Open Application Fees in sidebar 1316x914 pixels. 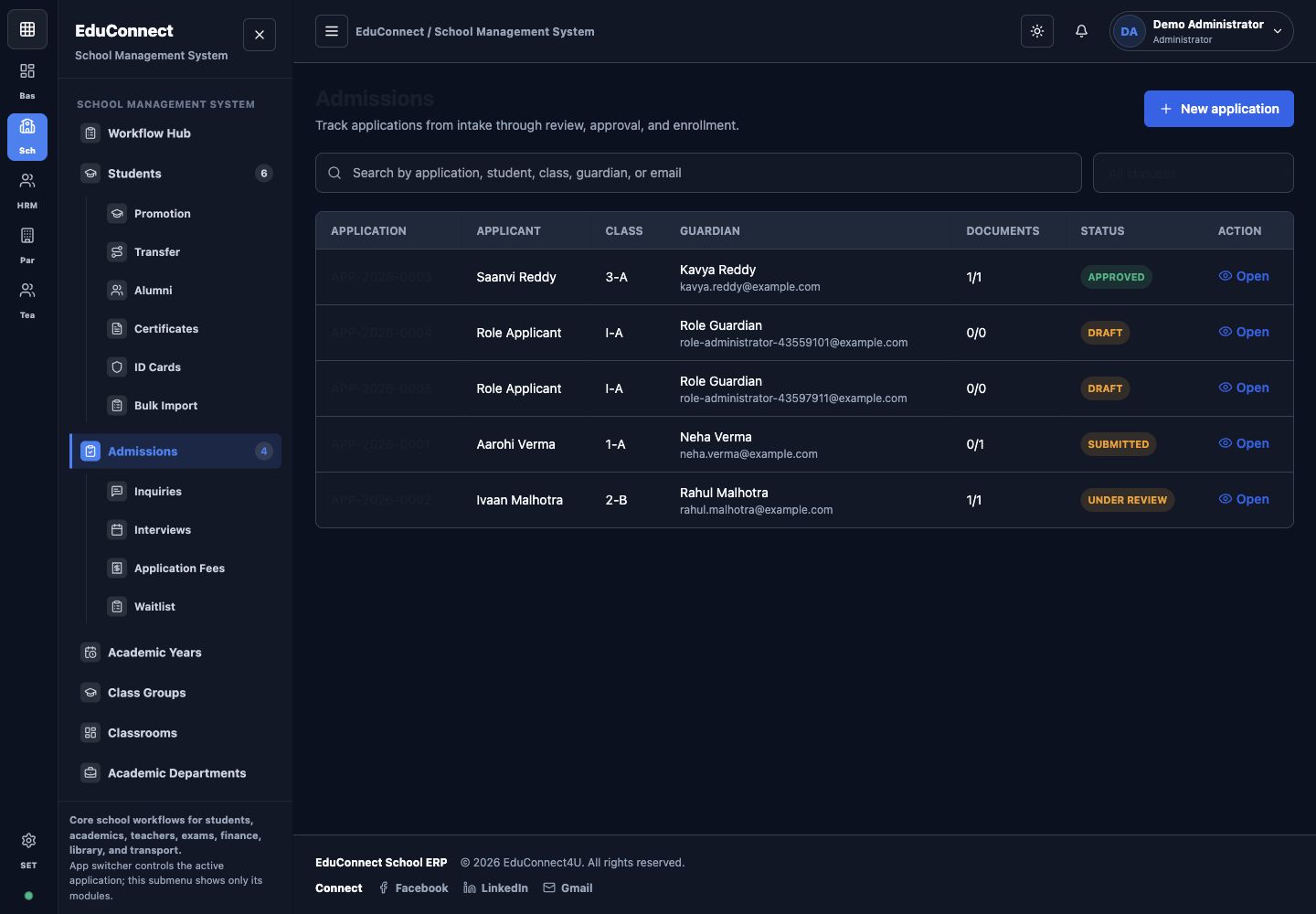click(188, 569)
